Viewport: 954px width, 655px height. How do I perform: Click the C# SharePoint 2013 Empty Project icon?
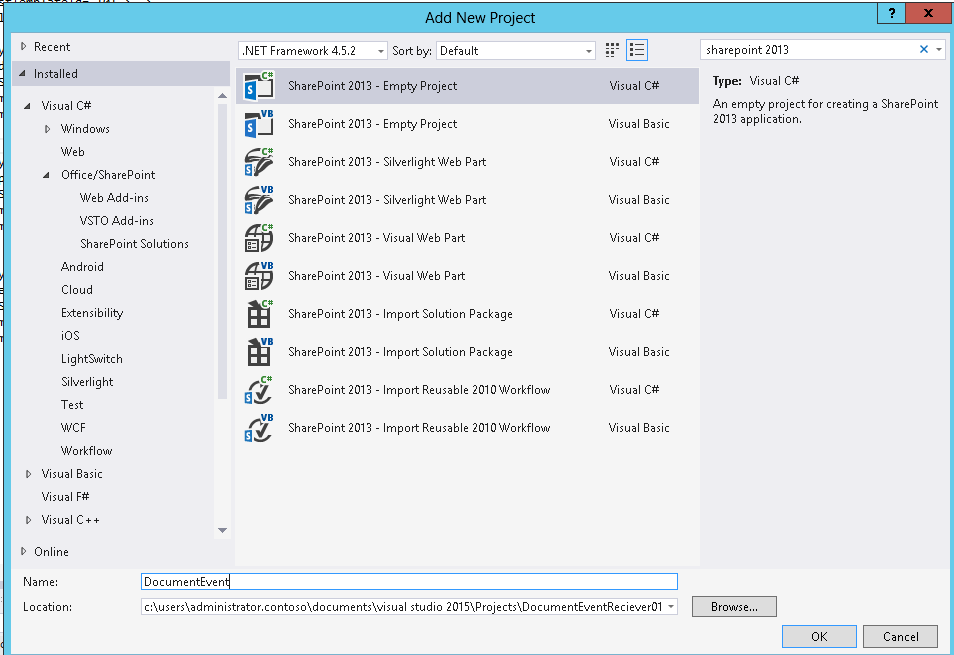(259, 86)
